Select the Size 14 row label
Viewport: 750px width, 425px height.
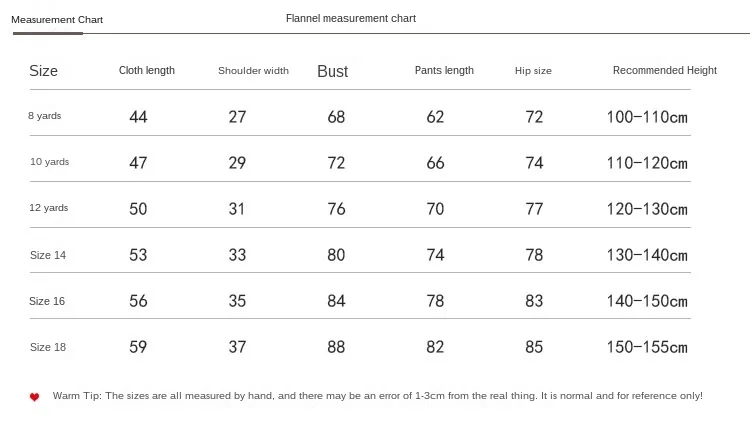point(48,255)
